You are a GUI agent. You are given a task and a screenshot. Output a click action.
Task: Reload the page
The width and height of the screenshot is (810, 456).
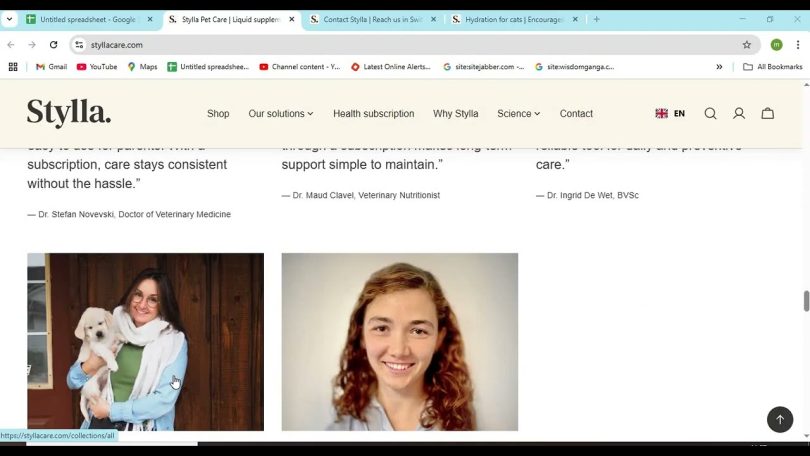[53, 45]
